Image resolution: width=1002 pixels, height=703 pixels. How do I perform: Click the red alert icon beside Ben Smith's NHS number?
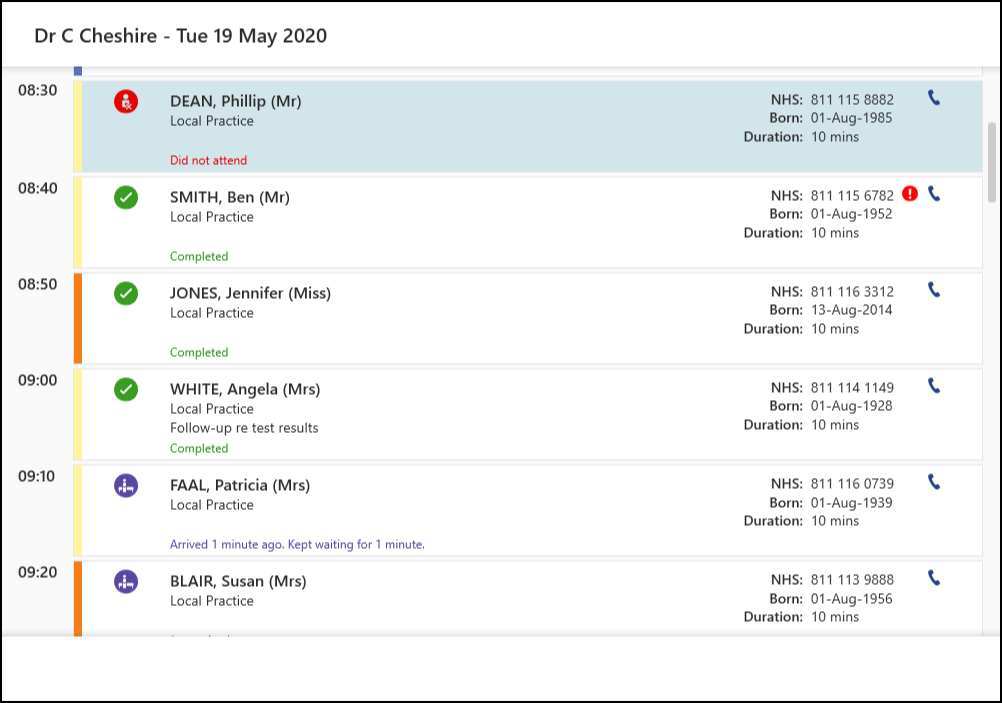tap(909, 194)
